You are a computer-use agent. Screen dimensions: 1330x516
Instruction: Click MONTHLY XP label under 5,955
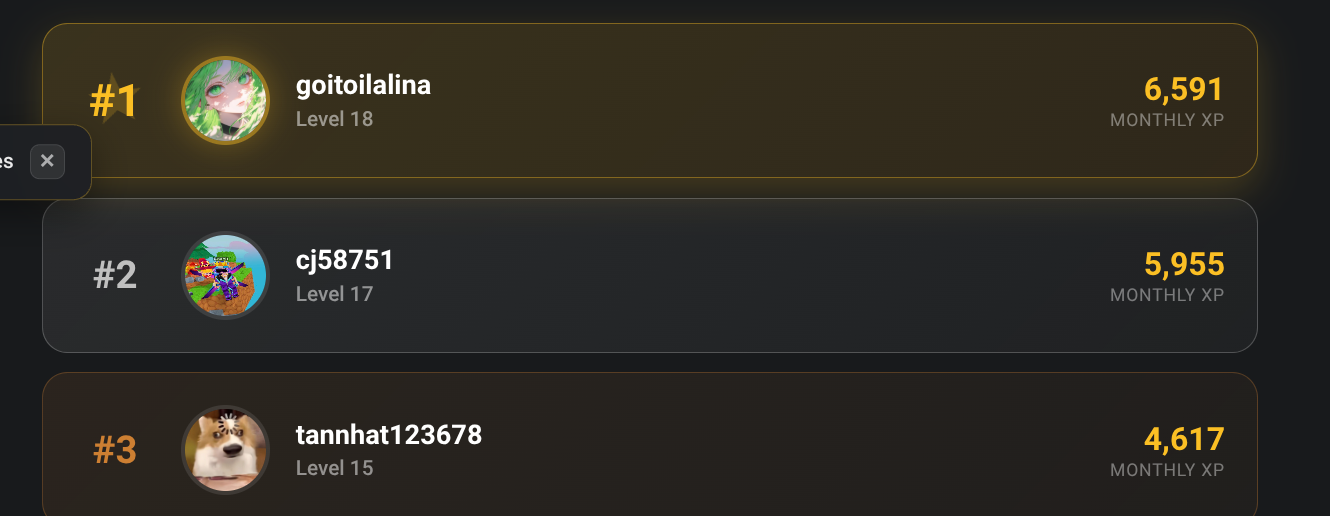point(1167,295)
